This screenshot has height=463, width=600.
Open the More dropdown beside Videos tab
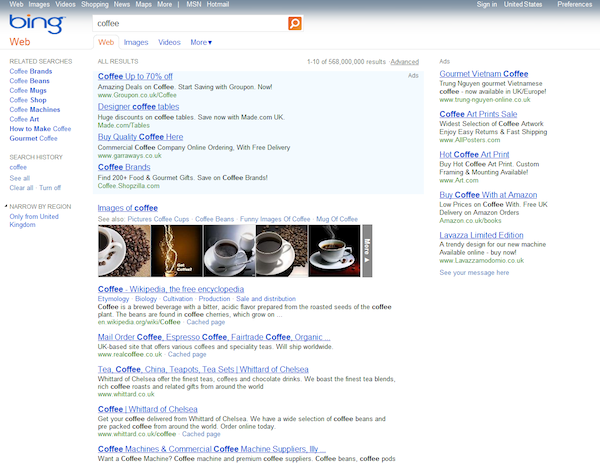click(x=202, y=43)
